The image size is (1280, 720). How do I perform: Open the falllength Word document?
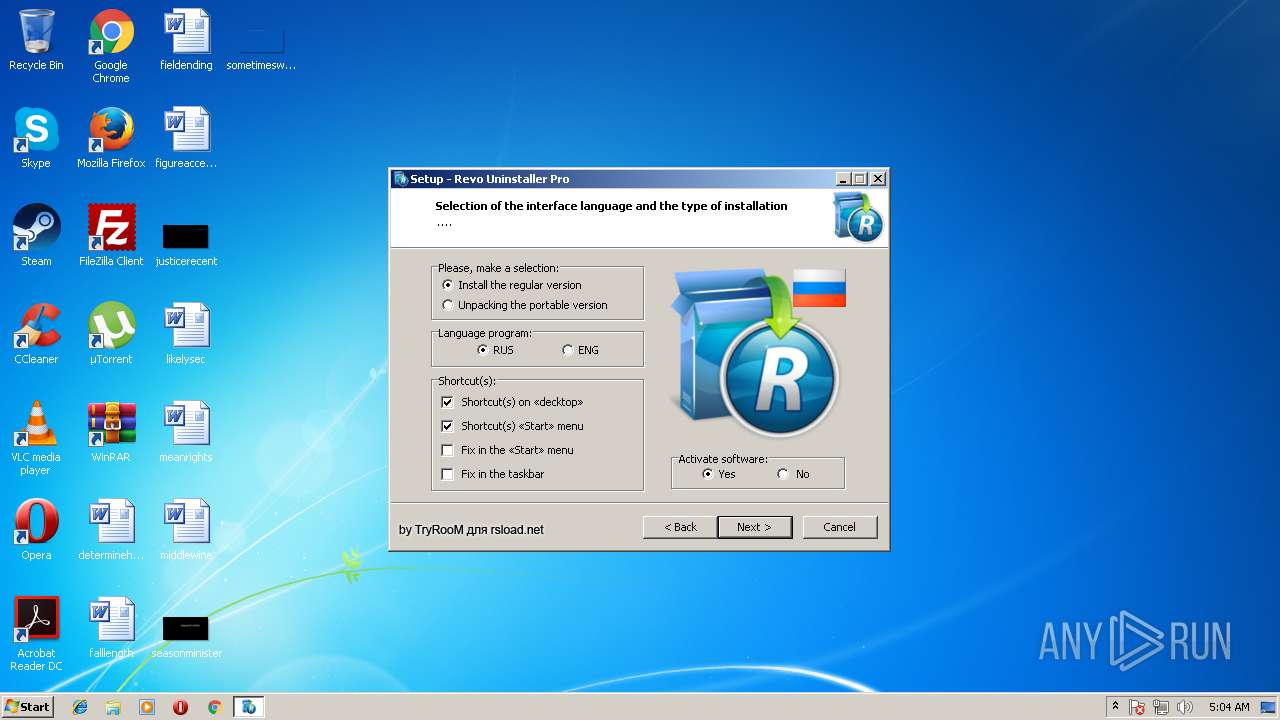click(x=111, y=628)
